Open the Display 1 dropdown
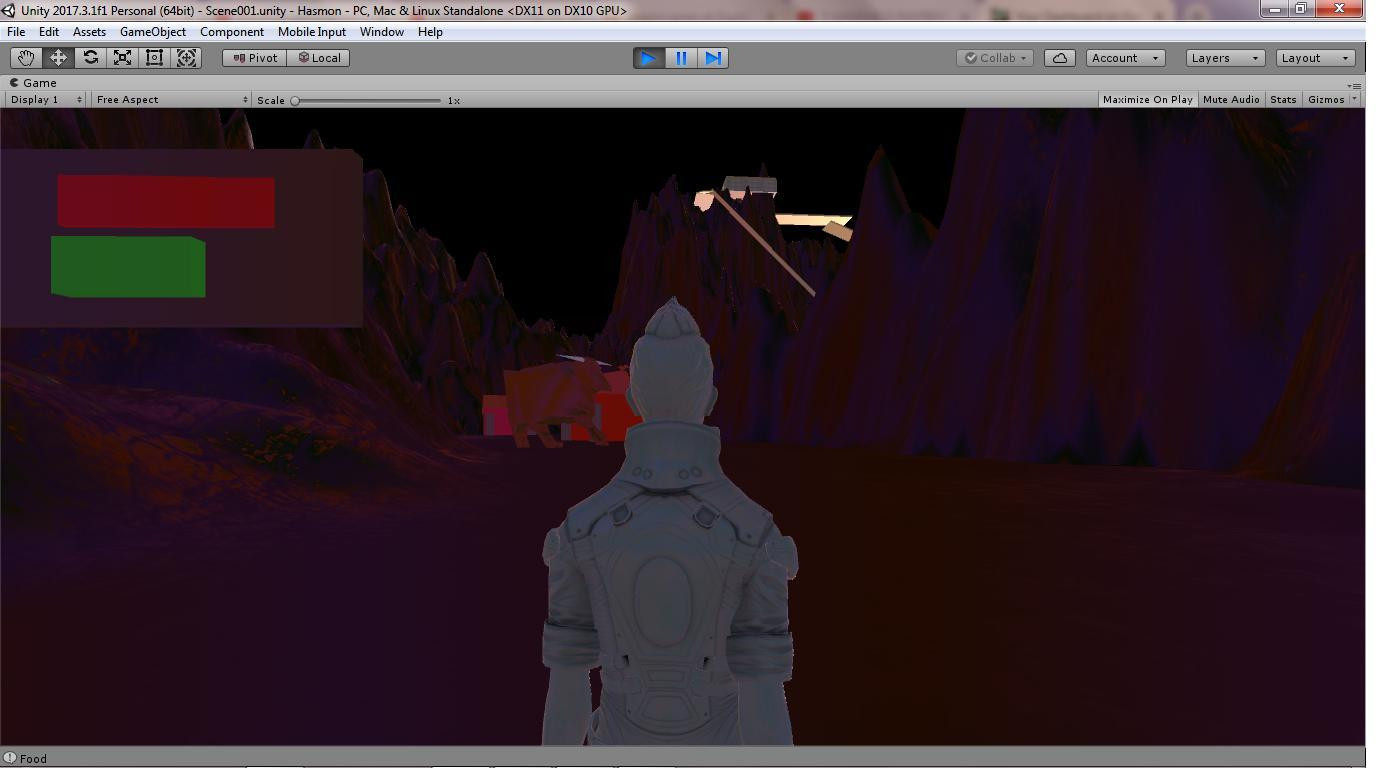1376x768 pixels. (45, 99)
